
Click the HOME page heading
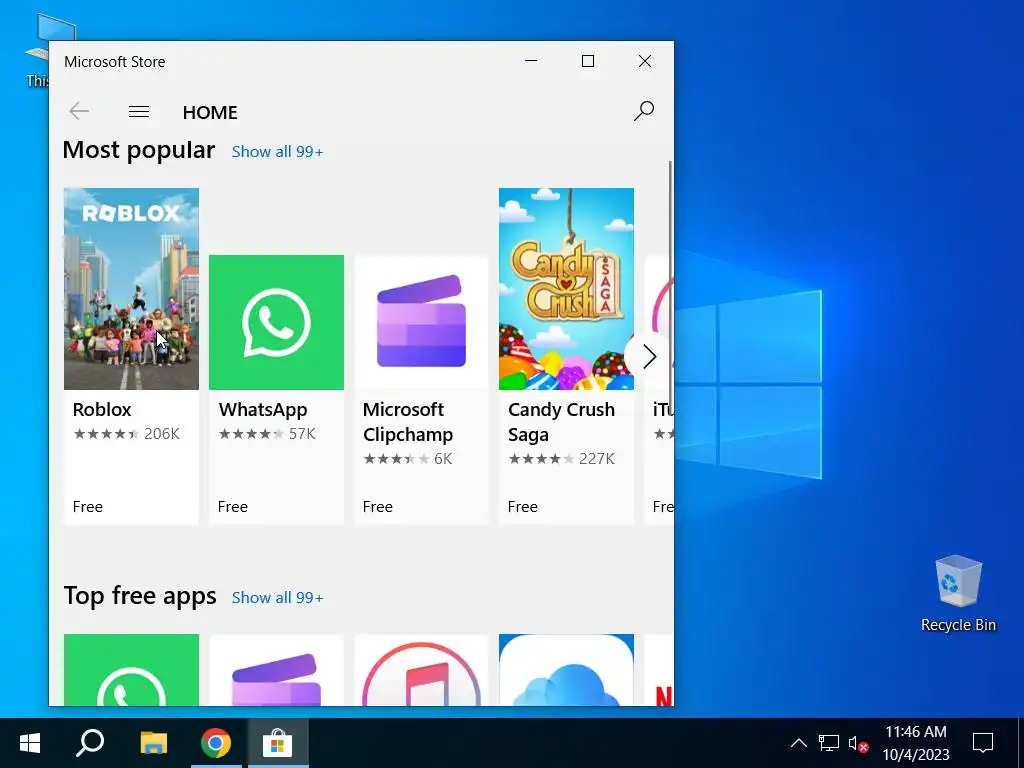click(210, 112)
